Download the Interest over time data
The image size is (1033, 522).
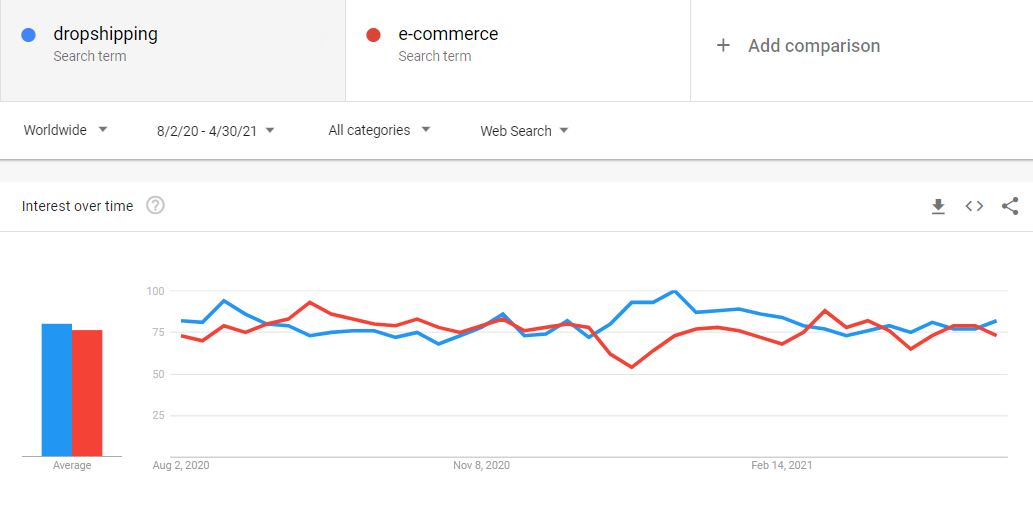click(938, 206)
